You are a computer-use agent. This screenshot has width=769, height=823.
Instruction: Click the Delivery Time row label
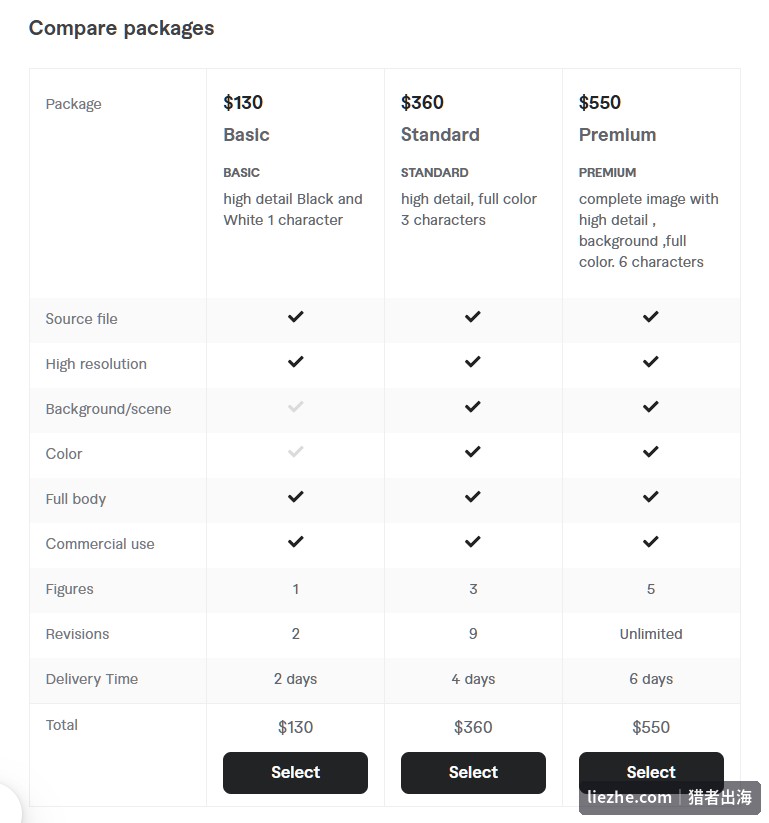coord(91,679)
